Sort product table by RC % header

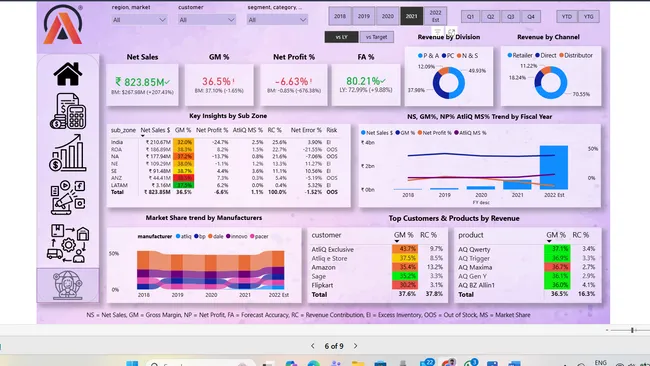pos(581,235)
